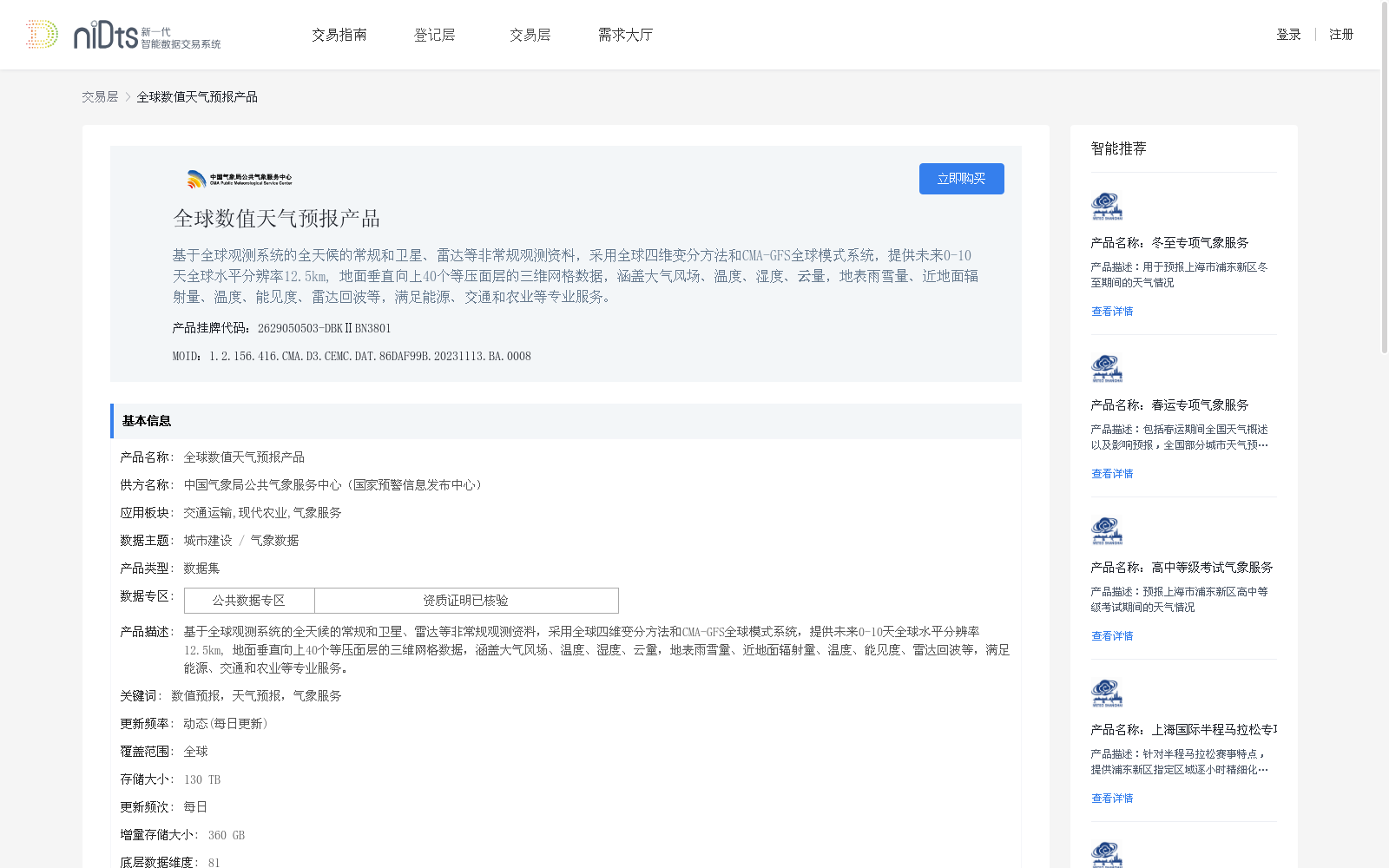Click the 立即购买 button
1389x868 pixels.
(962, 179)
